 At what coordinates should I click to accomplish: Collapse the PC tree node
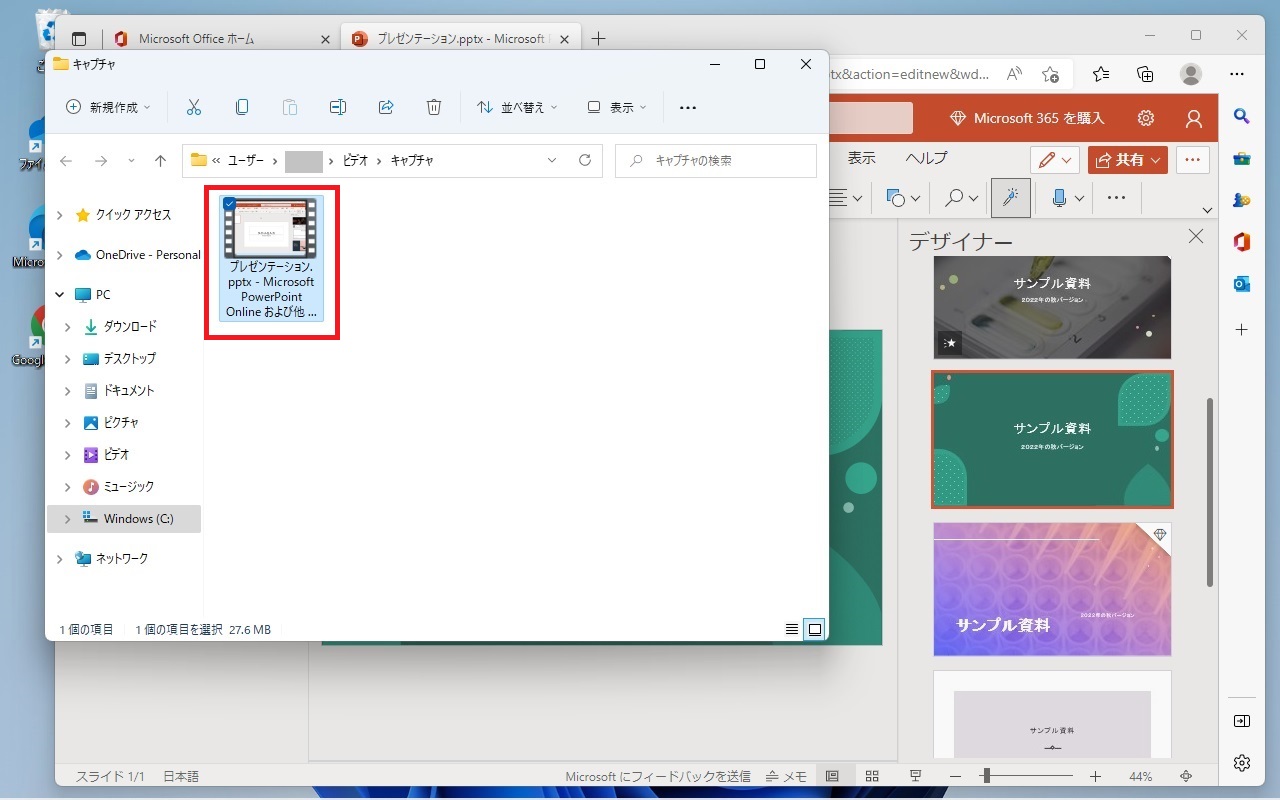point(60,295)
